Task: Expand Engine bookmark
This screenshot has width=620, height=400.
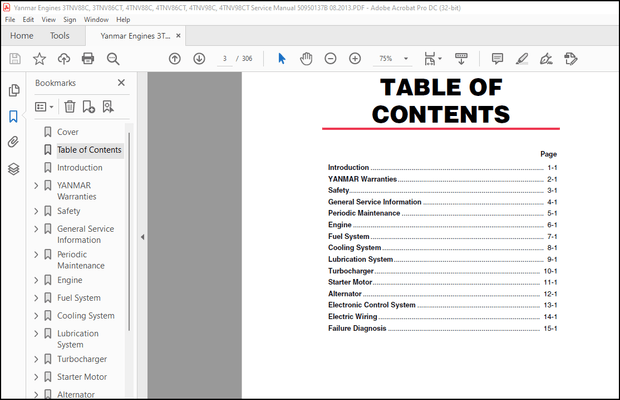Action: point(36,280)
